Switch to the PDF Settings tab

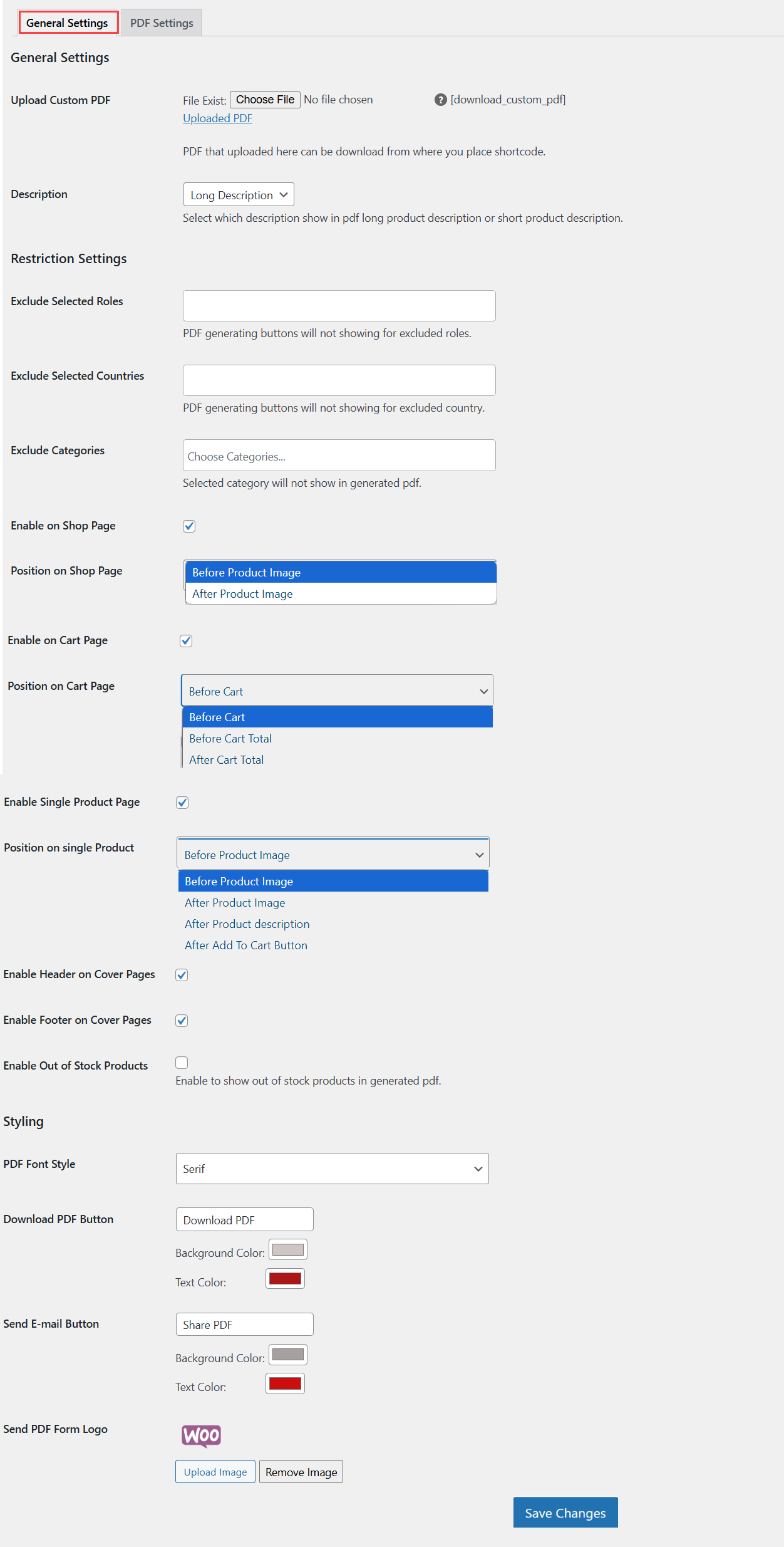(160, 22)
